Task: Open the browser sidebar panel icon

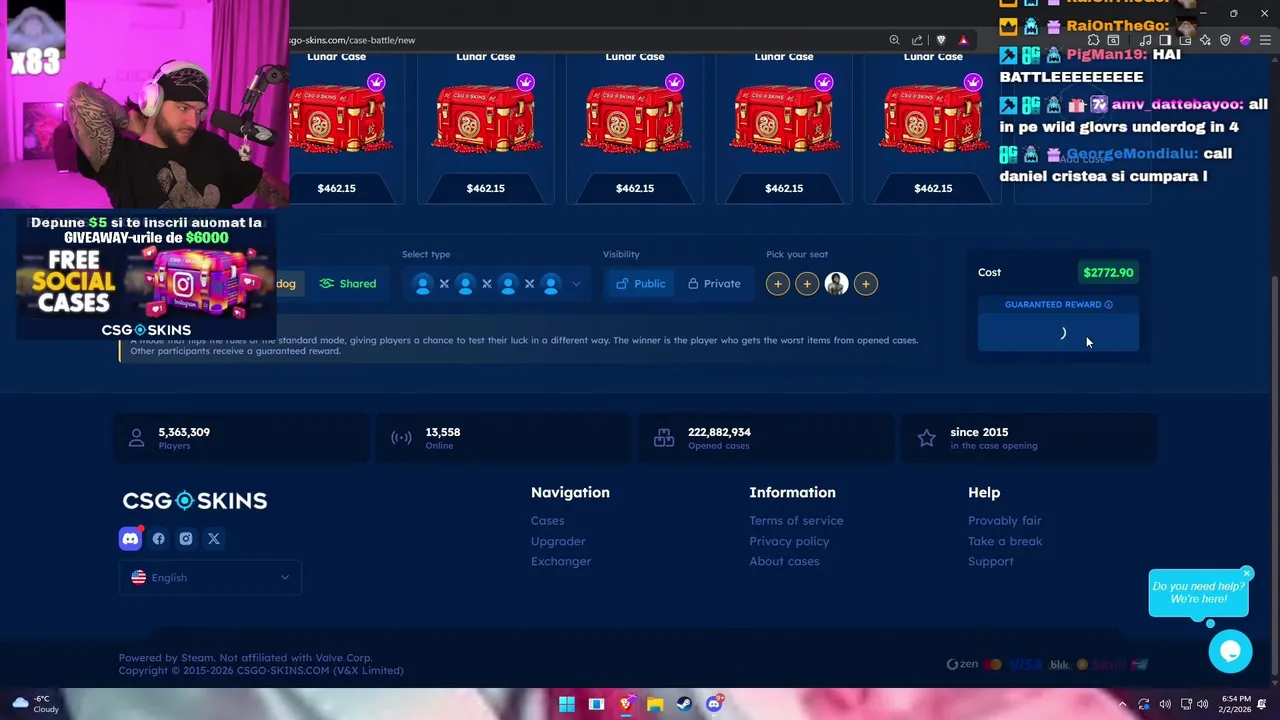Action: click(1165, 40)
